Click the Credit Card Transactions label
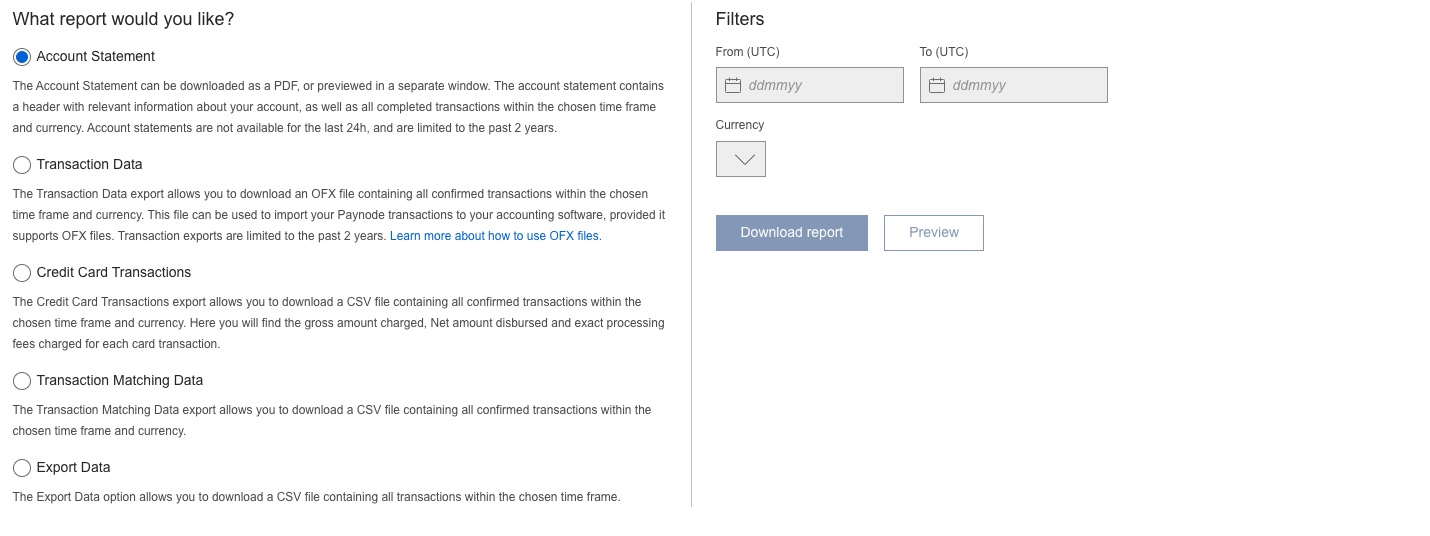This screenshot has height=536, width=1430. coord(114,273)
